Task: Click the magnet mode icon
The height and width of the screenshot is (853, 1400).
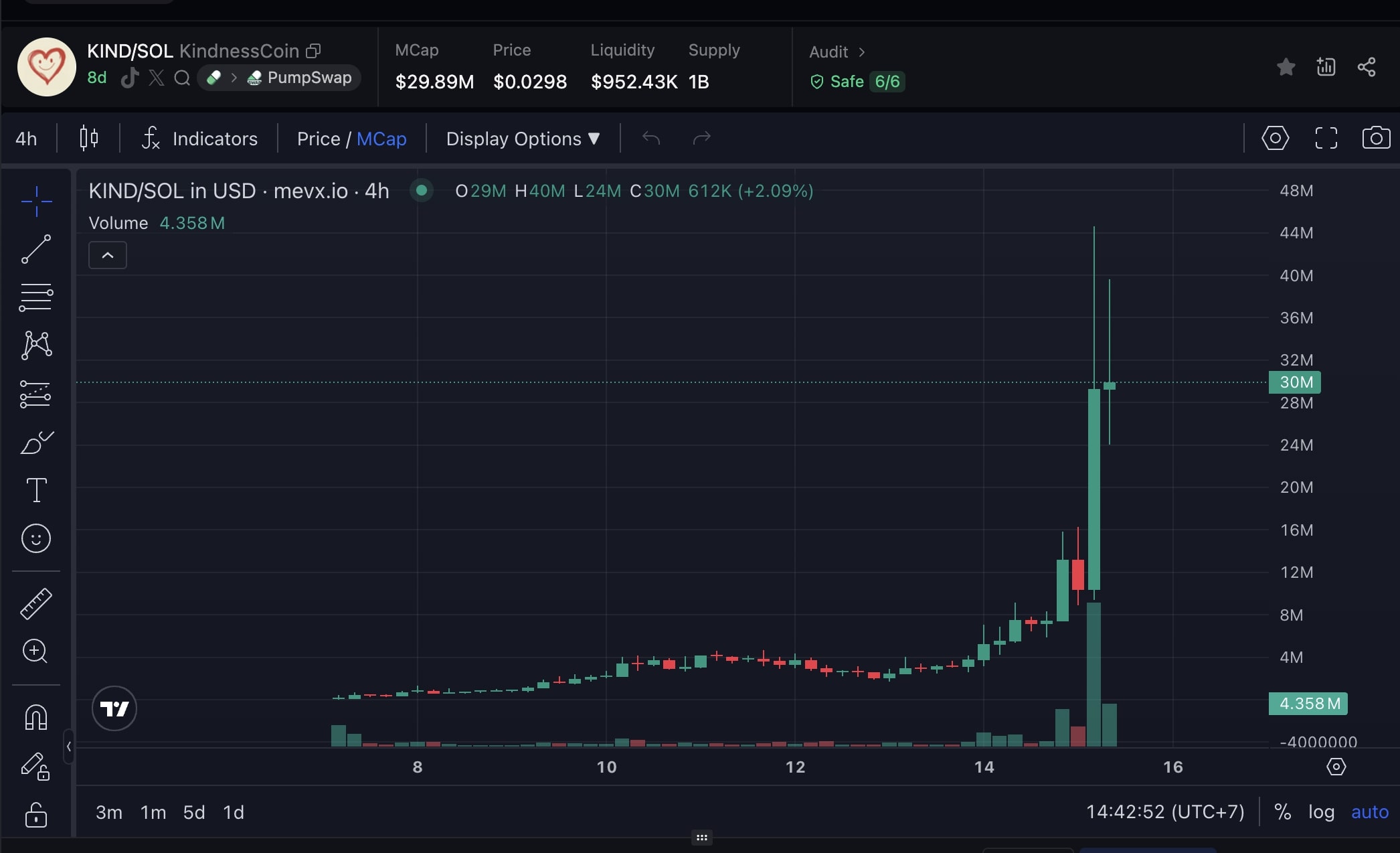Action: point(36,717)
